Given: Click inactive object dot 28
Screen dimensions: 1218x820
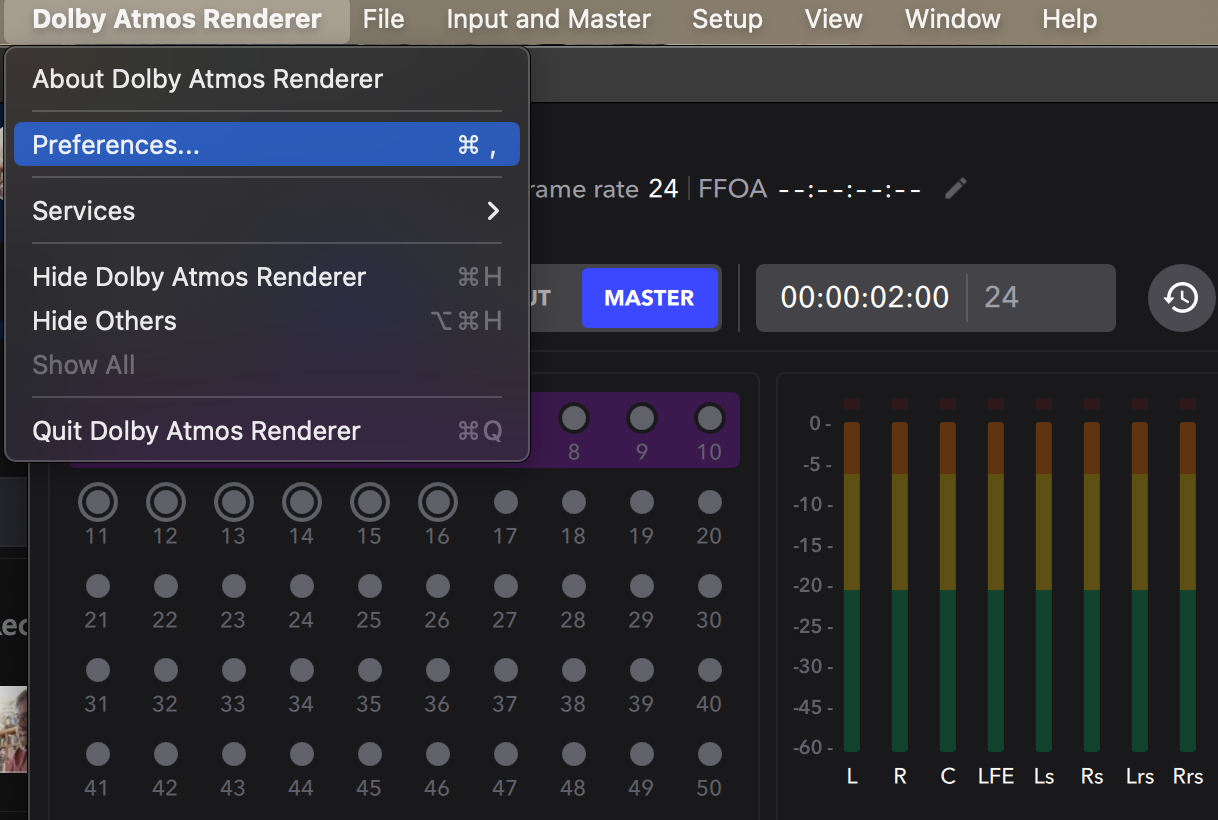Looking at the screenshot, I should (573, 586).
